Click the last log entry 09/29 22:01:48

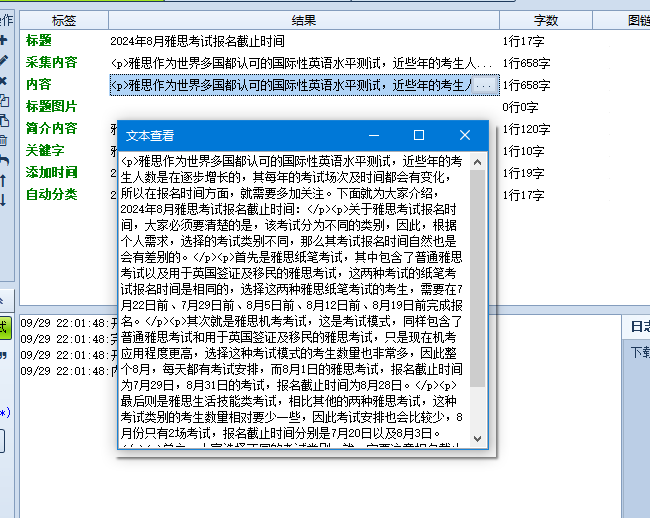[x=69, y=371]
